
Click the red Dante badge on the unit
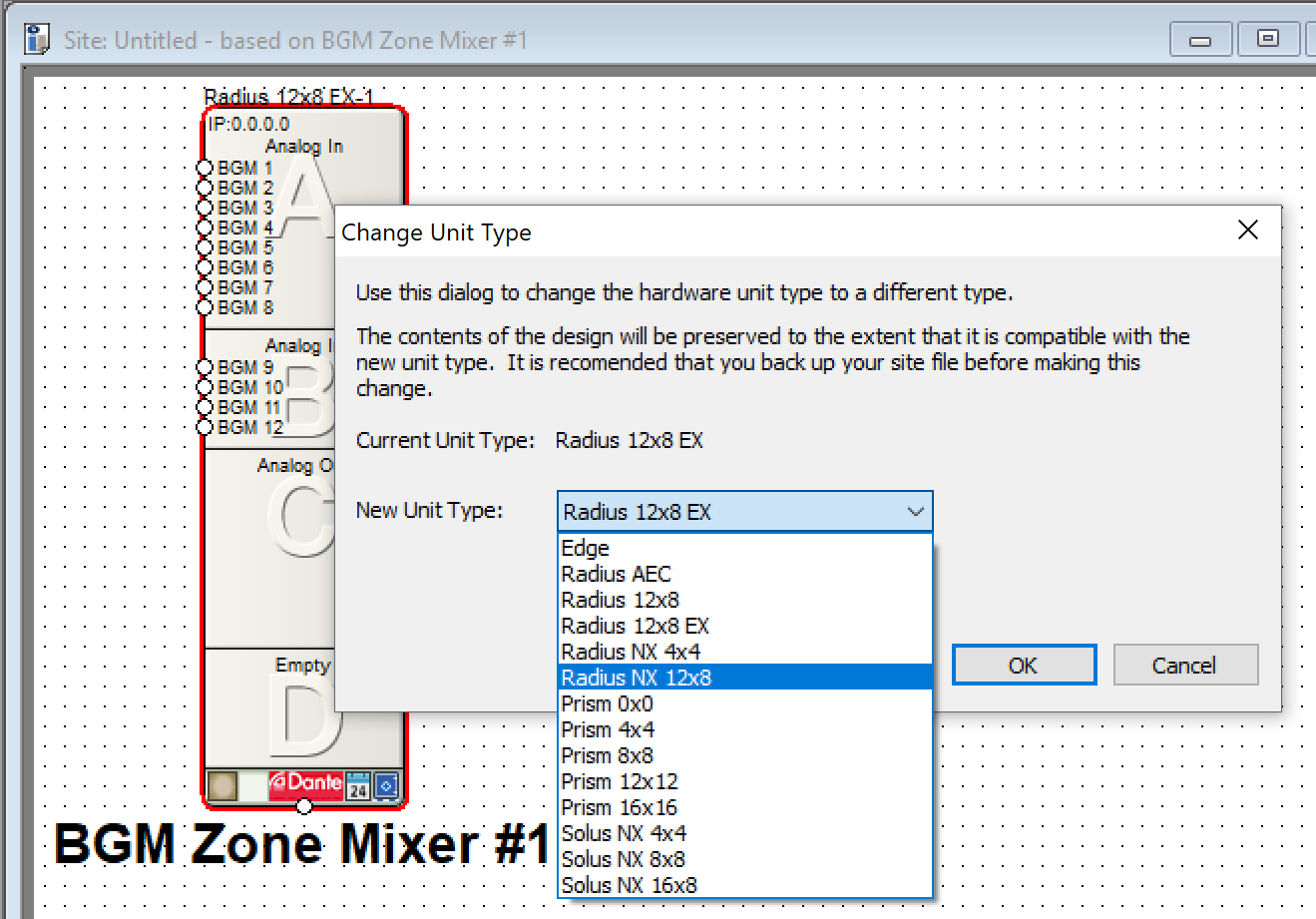(306, 785)
